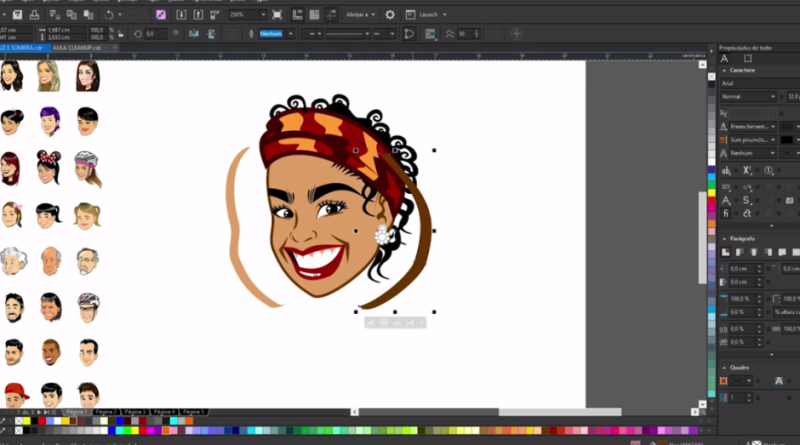Open the outline width Nenhum dropdown
This screenshot has height=445, width=800.
(x=291, y=34)
